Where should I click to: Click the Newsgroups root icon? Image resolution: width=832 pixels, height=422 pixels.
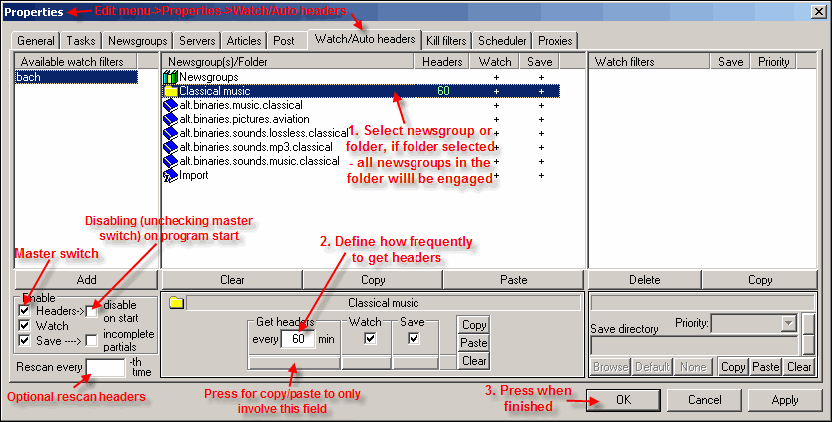coord(170,77)
